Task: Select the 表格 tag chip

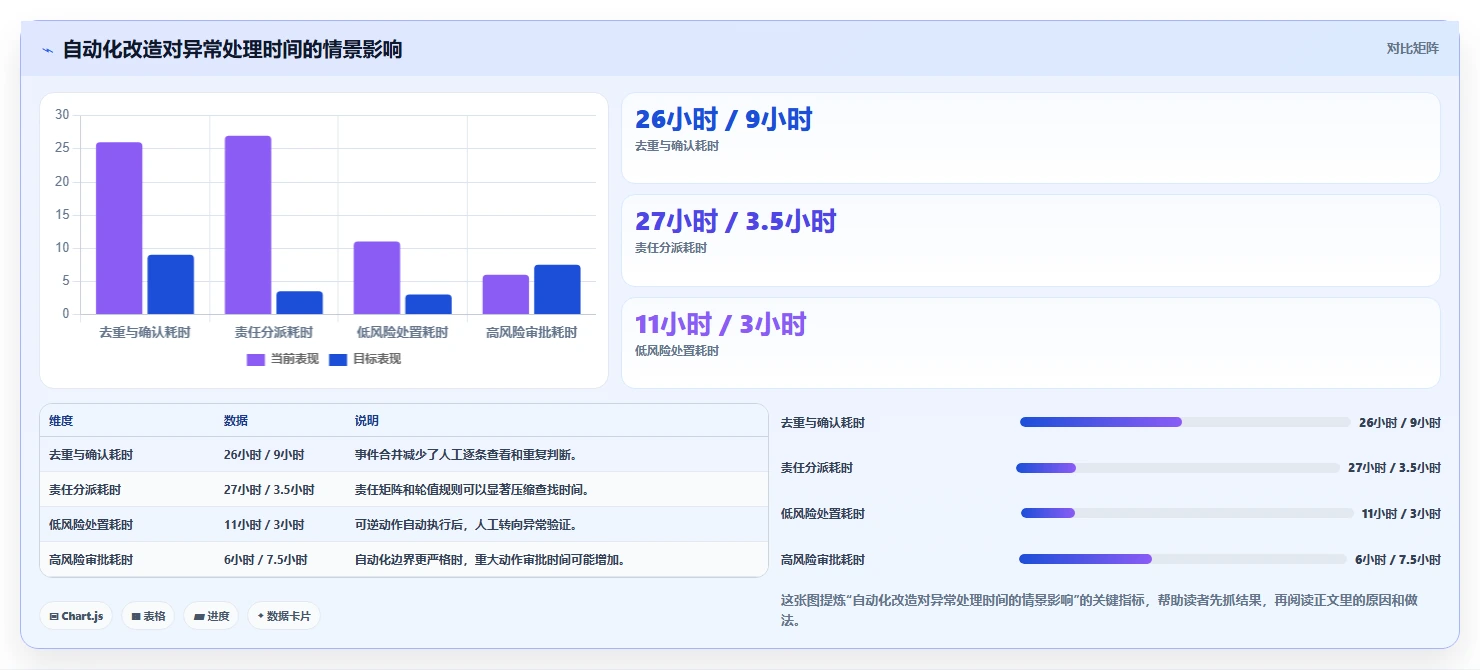Action: 148,616
